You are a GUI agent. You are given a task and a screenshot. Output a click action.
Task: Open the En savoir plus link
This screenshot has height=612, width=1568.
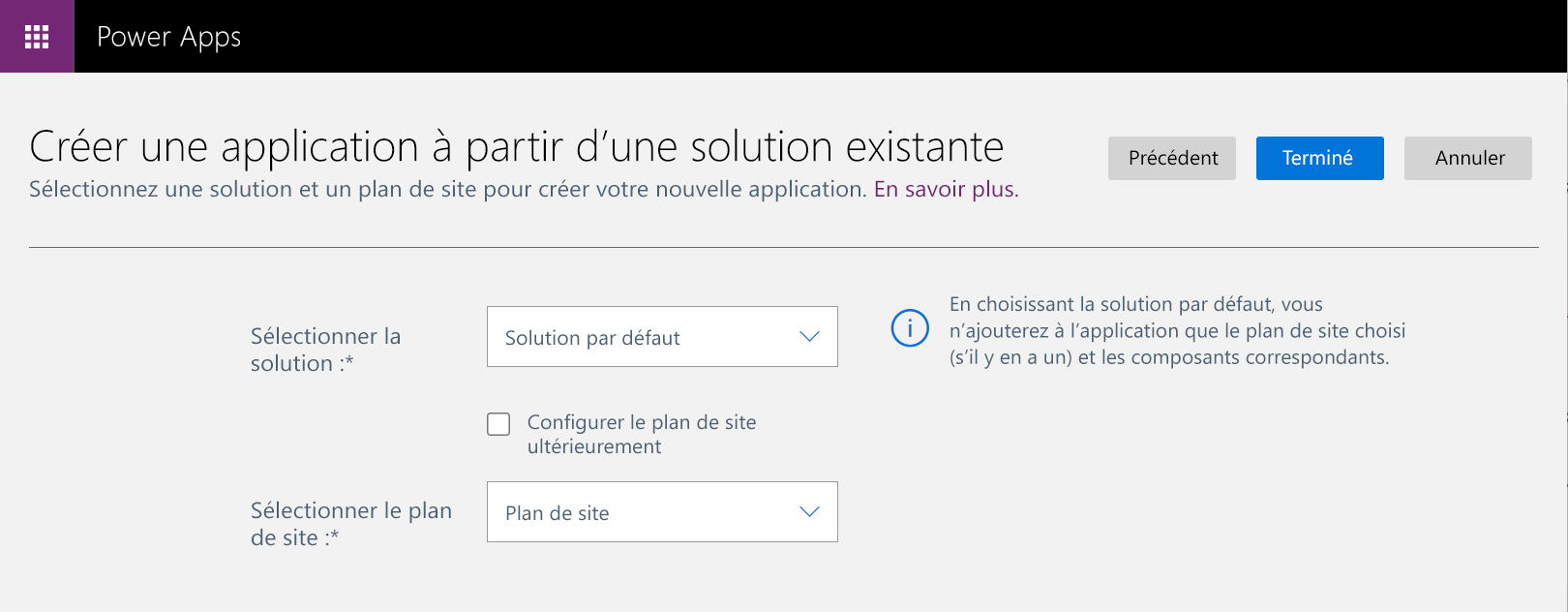click(944, 189)
